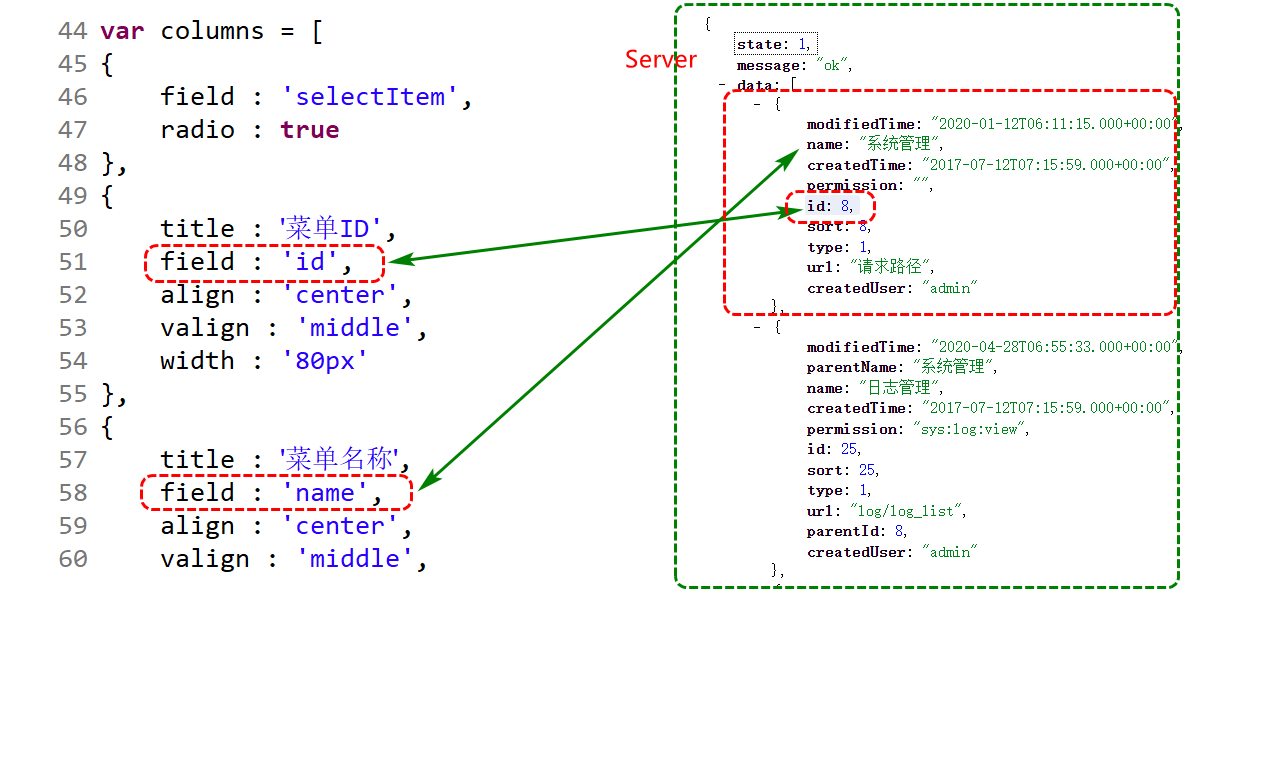Click the parentName "系统管理" entry
Image resolution: width=1280 pixels, height=768 pixels.
tap(903, 367)
